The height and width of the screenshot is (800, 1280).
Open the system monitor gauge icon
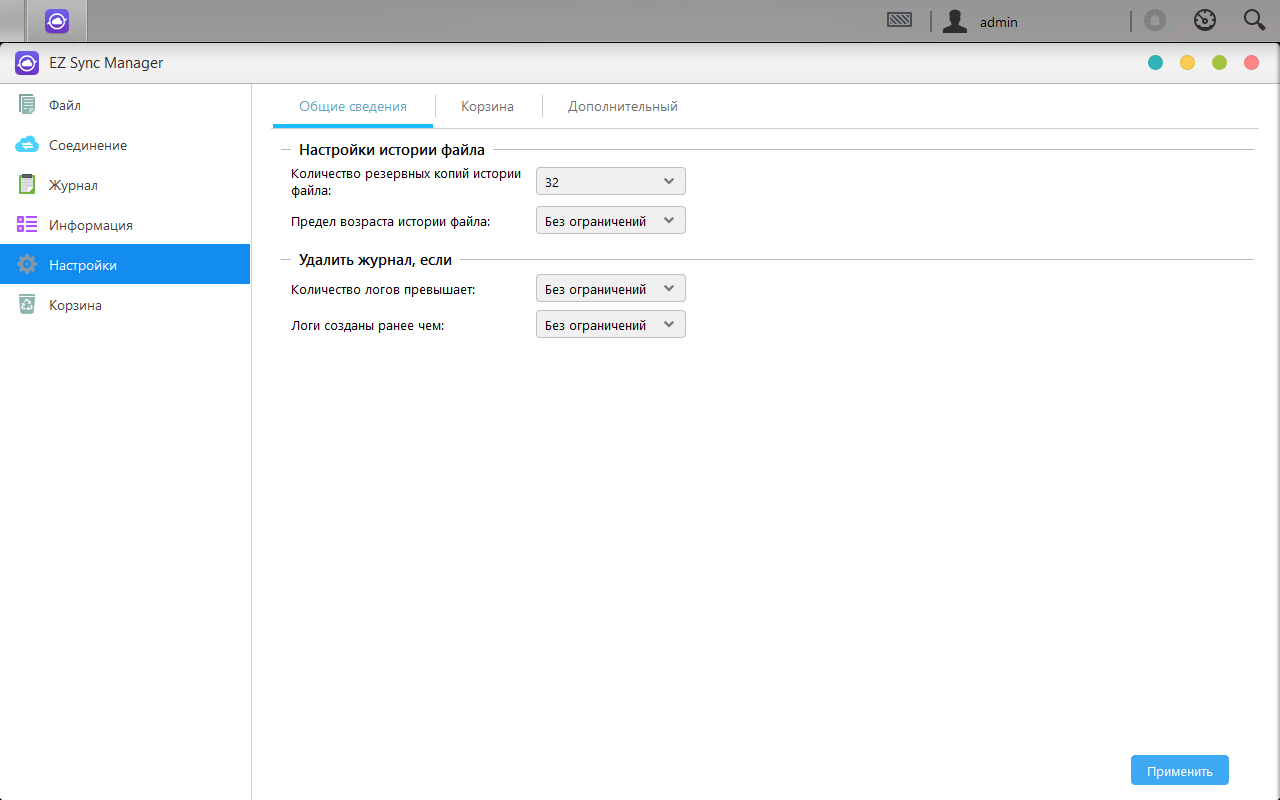[x=1205, y=21]
